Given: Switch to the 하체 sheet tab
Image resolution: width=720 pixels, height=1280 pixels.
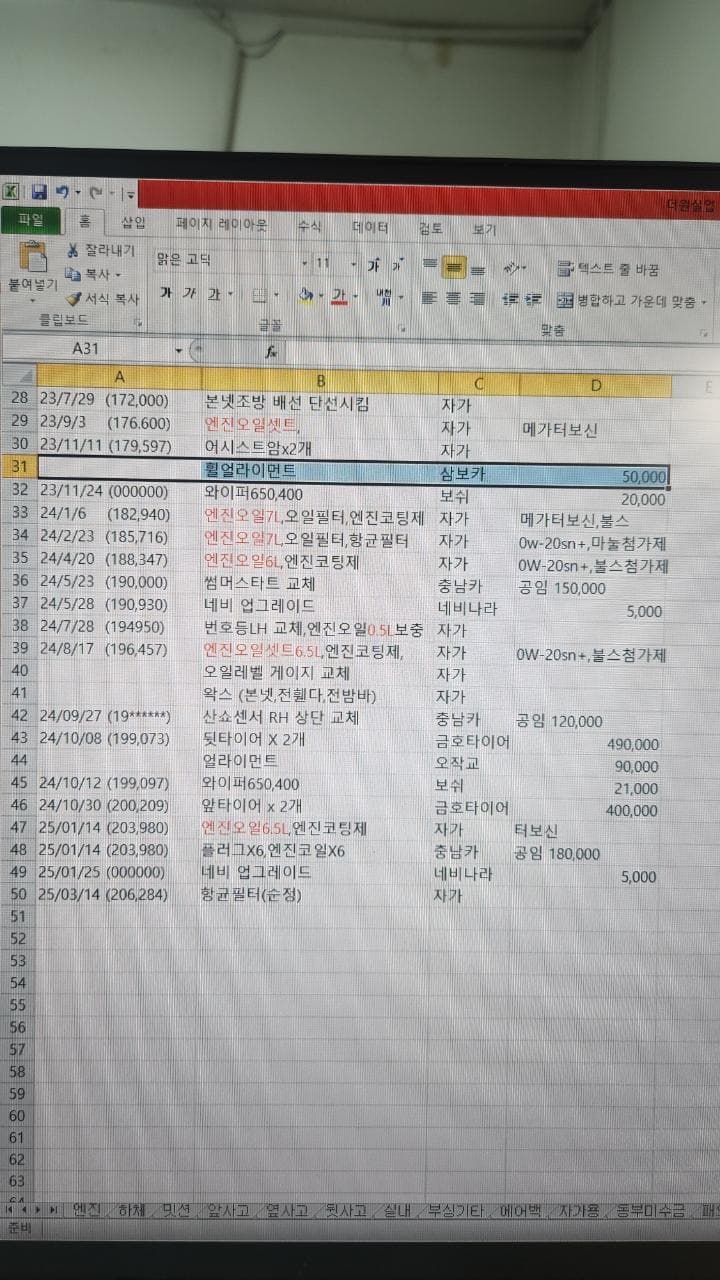Looking at the screenshot, I should click(x=132, y=1210).
